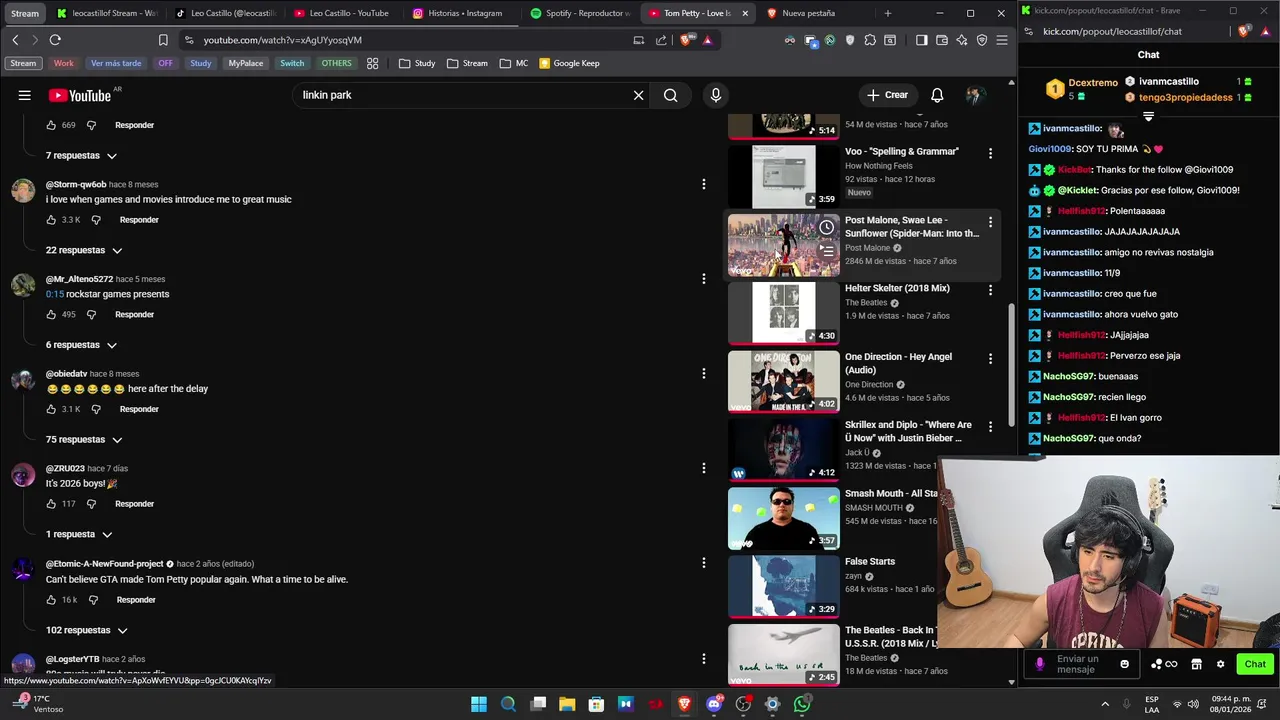Switch to the Spotify Reproductor tab
Viewport: 1280px width, 720px height.
pyautogui.click(x=579, y=13)
